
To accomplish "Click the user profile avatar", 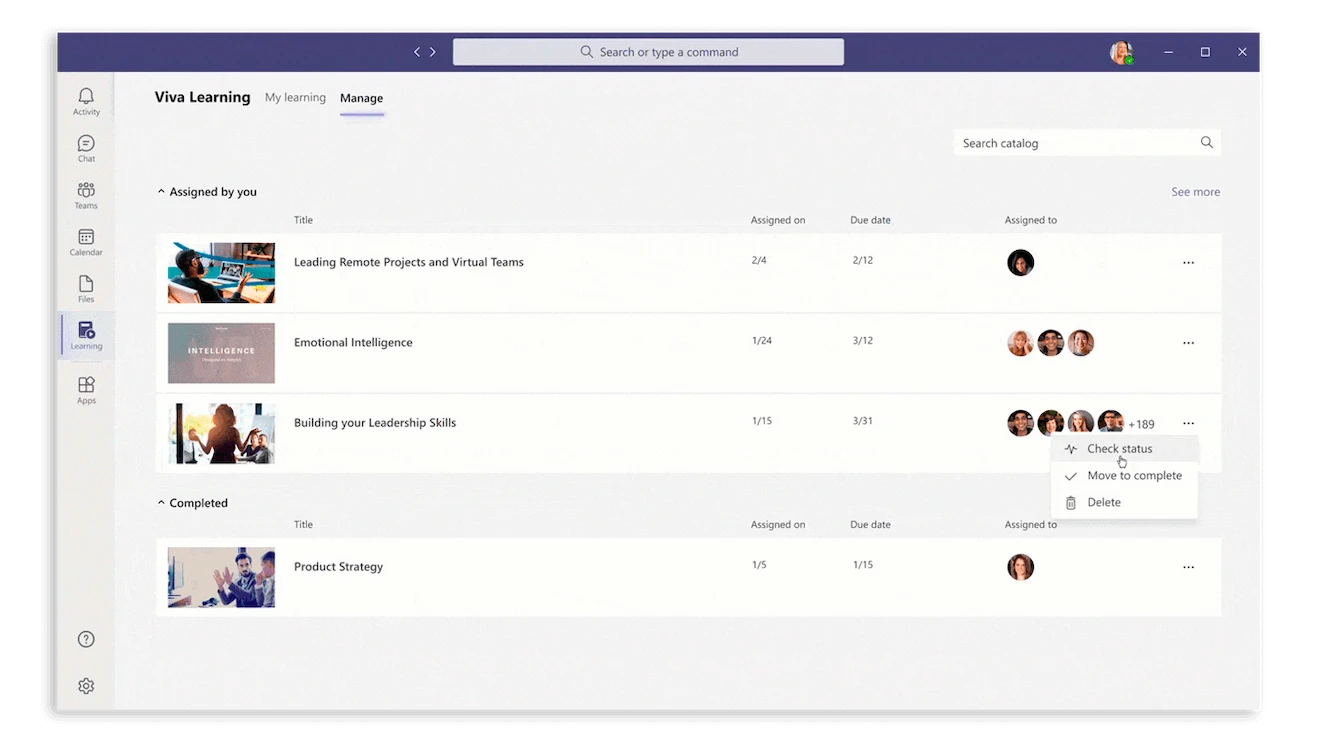I will click(1121, 53).
